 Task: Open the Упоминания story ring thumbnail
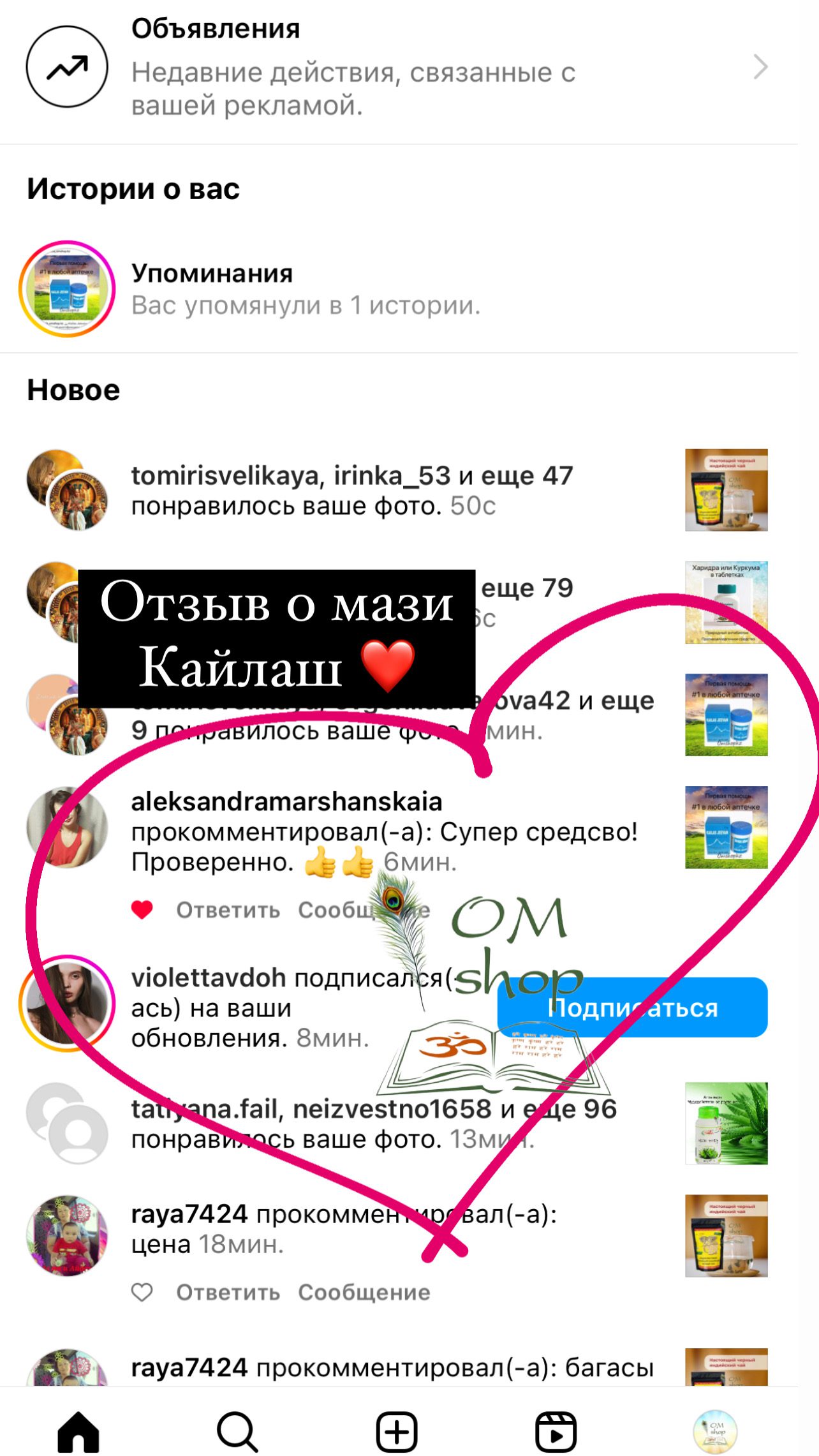67,288
